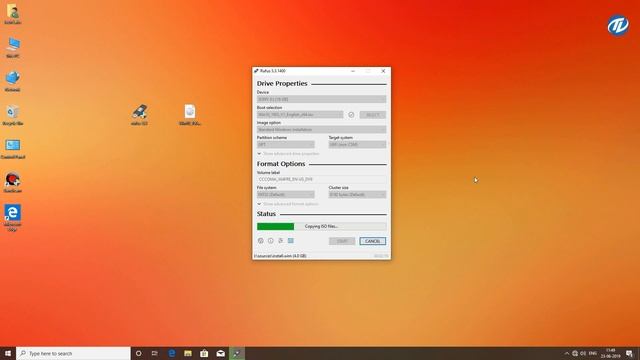This screenshot has width=640, height=360.
Task: Click the ENG language indicator
Action: point(593,353)
